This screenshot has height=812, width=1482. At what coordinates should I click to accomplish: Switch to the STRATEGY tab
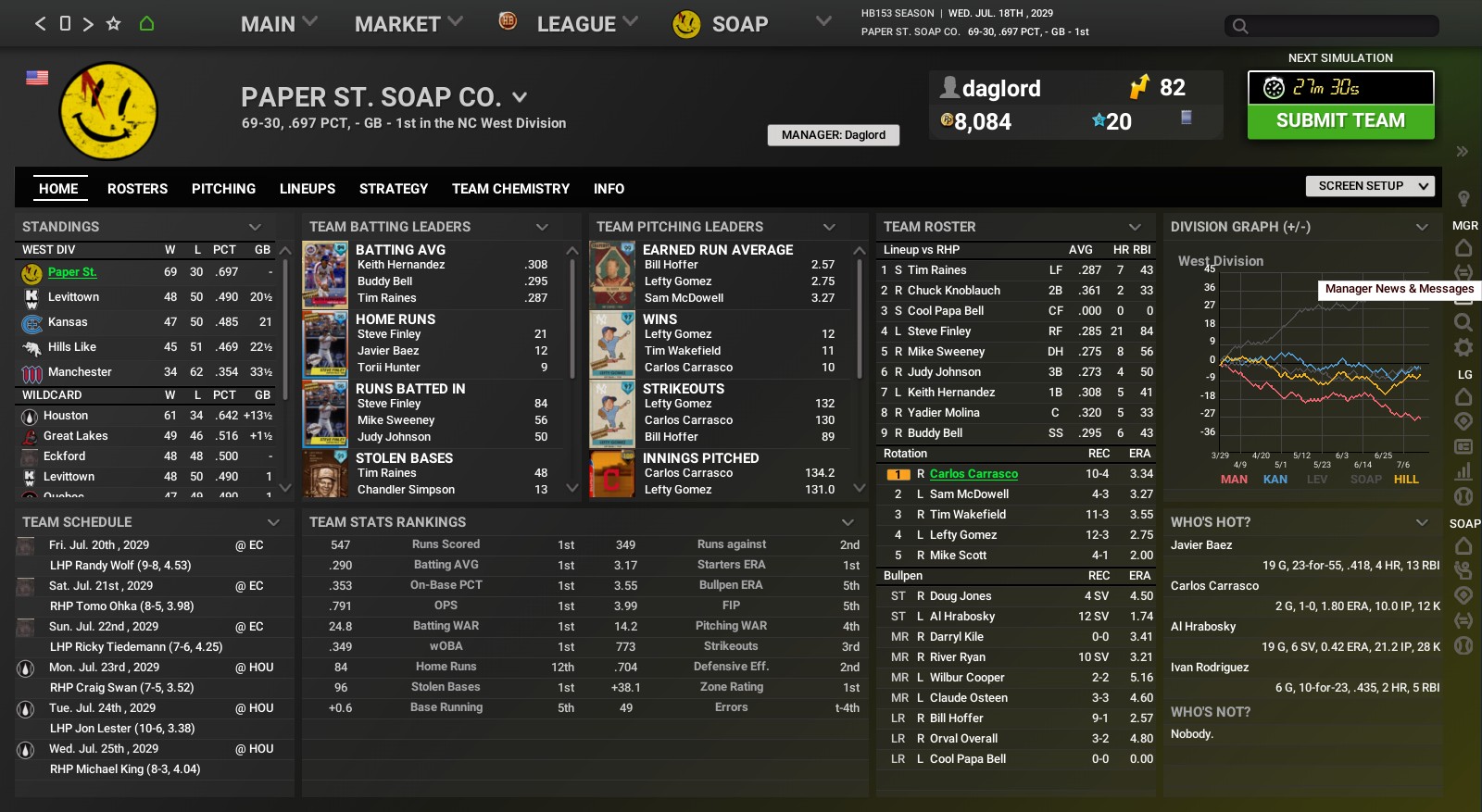tap(394, 189)
